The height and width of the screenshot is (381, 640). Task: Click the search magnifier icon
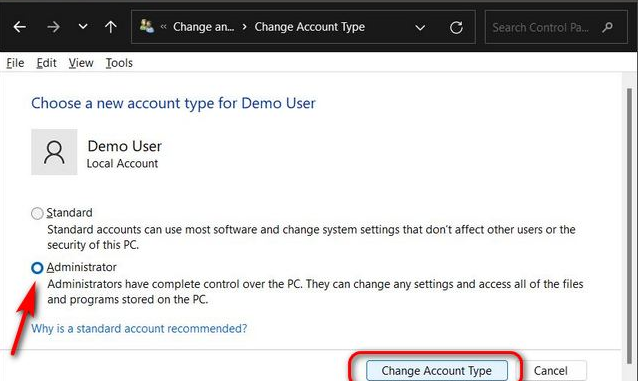[x=607, y=27]
